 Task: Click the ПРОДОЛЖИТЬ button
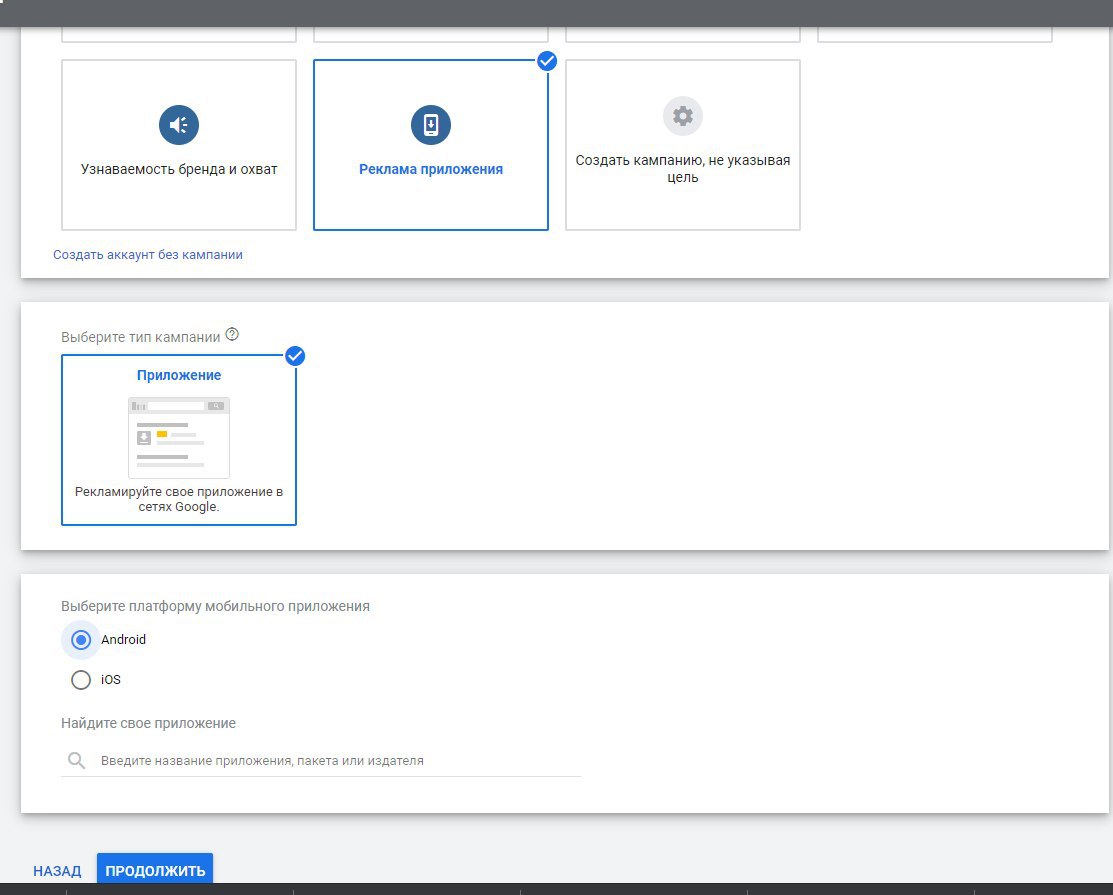coord(155,869)
